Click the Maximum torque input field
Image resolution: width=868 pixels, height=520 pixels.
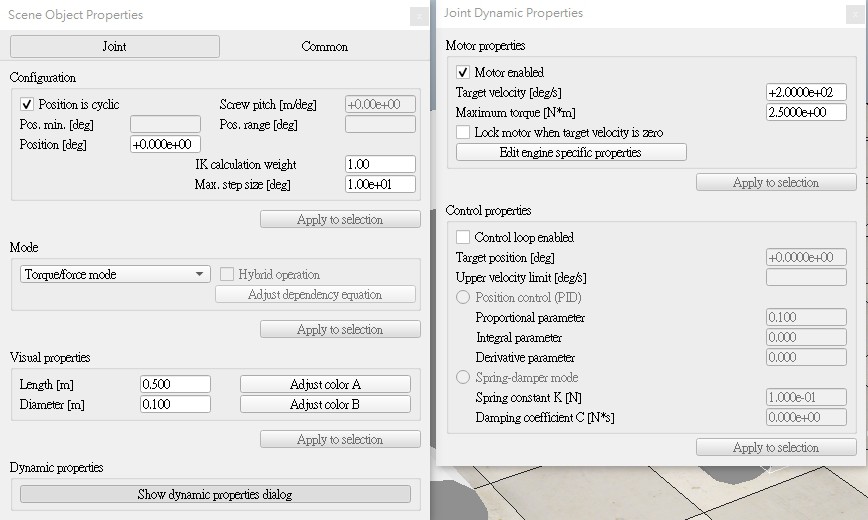click(806, 112)
